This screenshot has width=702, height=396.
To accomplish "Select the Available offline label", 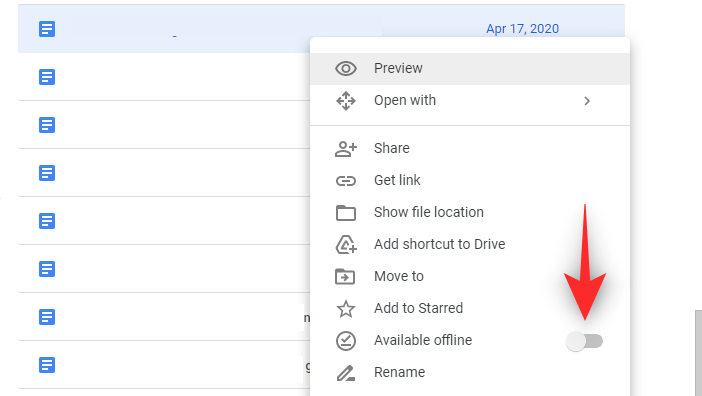I will [423, 341].
